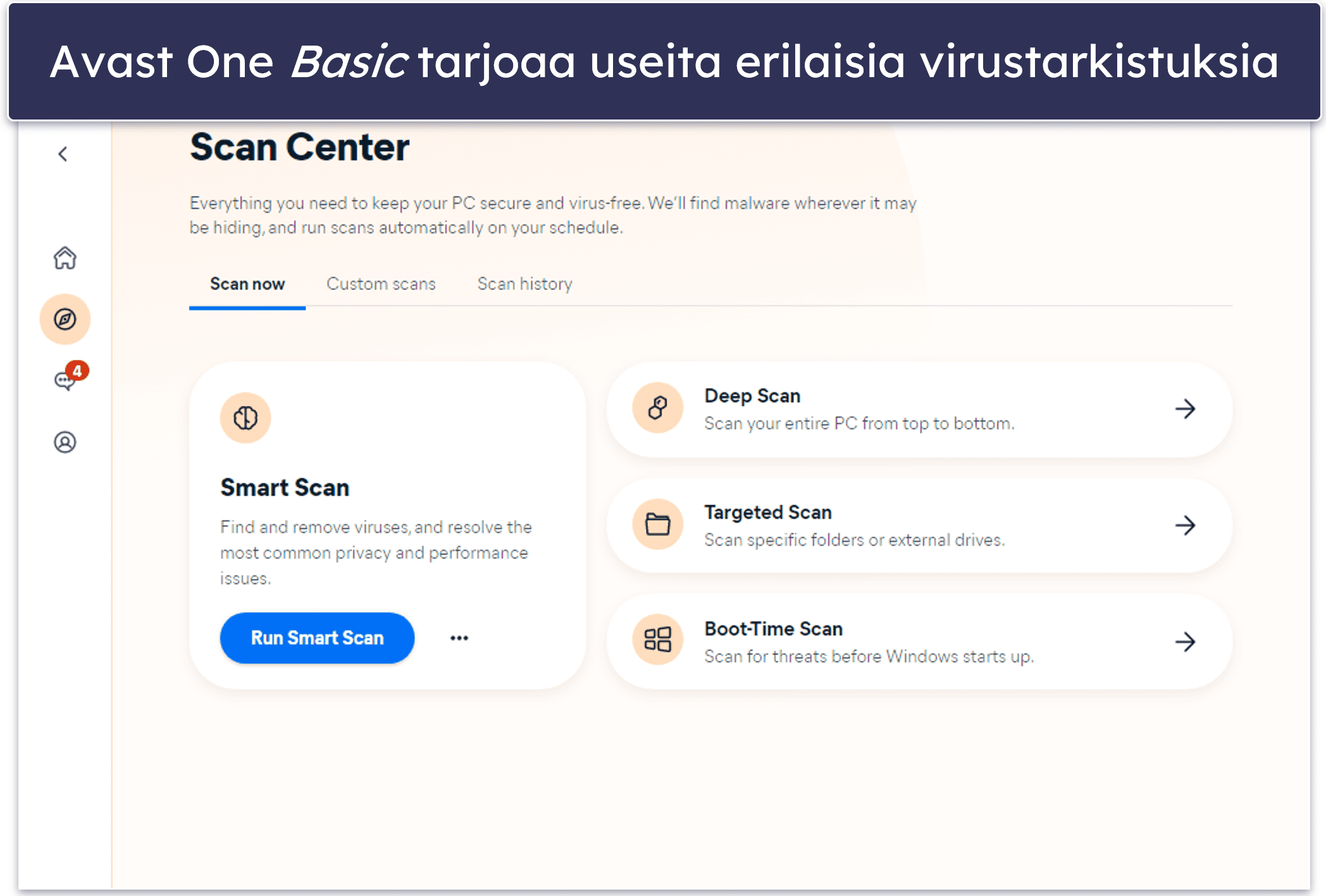Select the Explore compass icon
The image size is (1326, 896).
click(65, 319)
